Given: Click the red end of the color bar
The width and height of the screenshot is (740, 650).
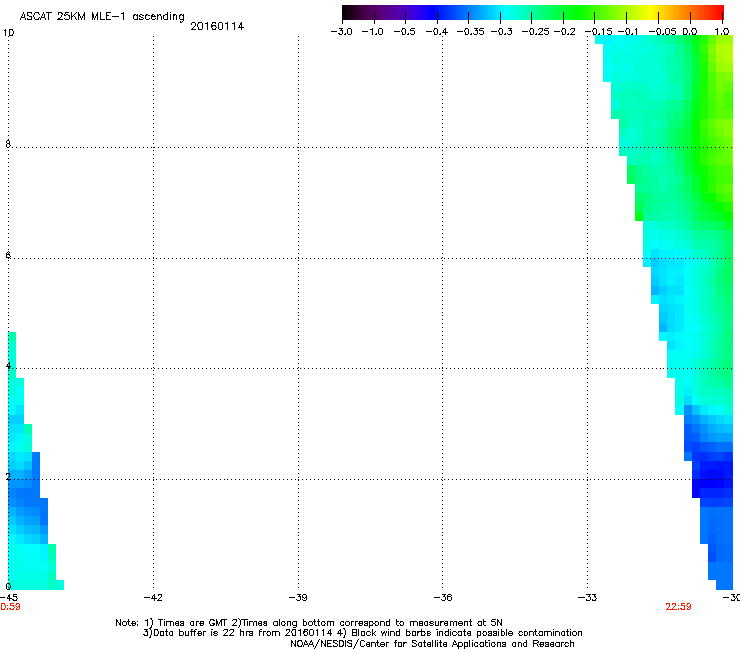Looking at the screenshot, I should coord(717,13).
